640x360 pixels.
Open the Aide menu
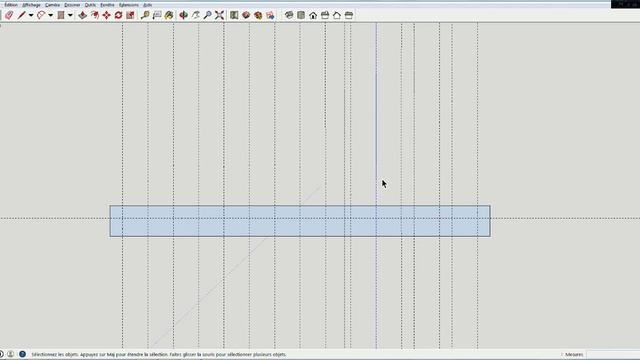click(x=147, y=5)
